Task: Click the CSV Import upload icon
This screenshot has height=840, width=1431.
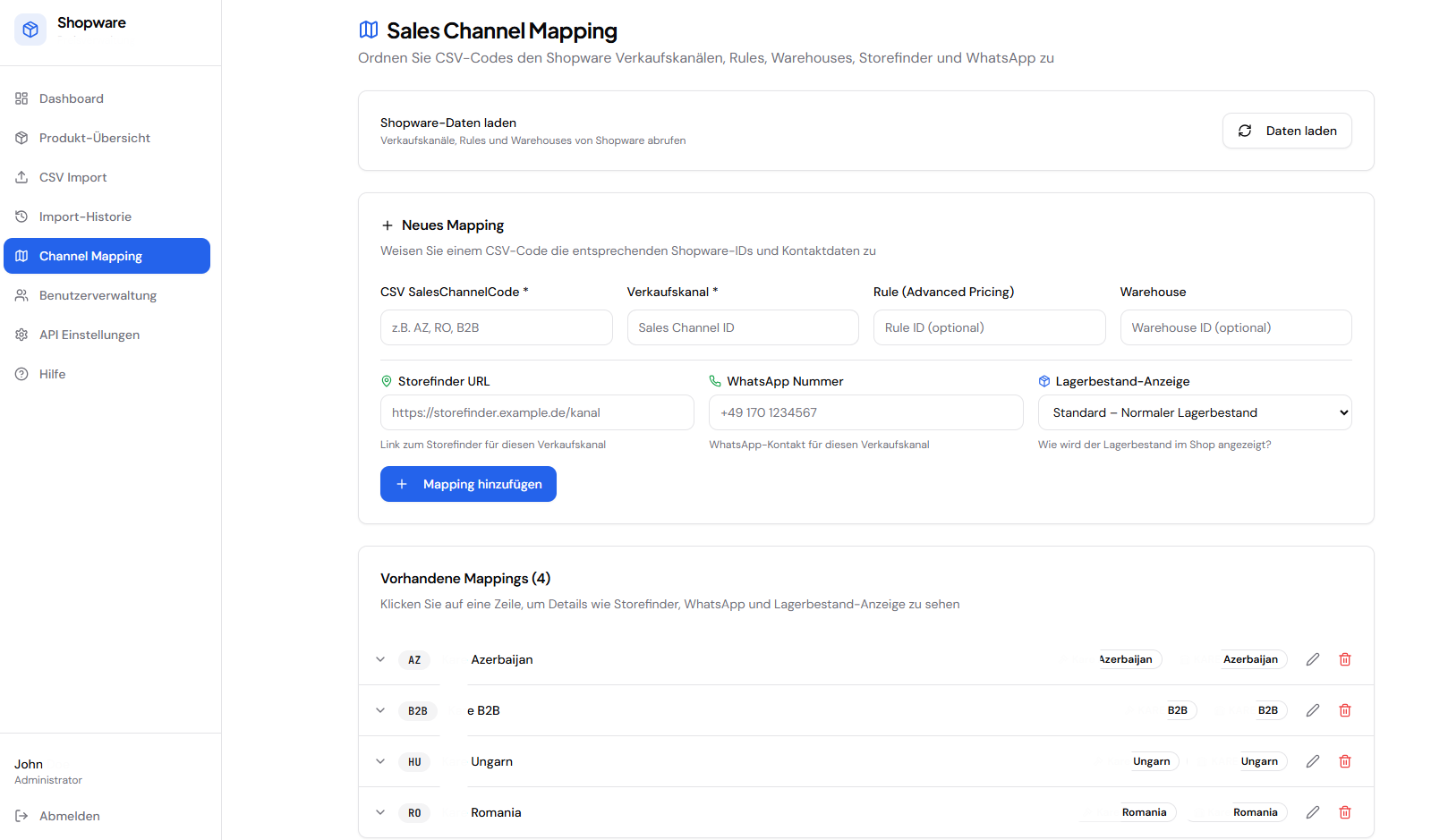Action: pyautogui.click(x=21, y=177)
